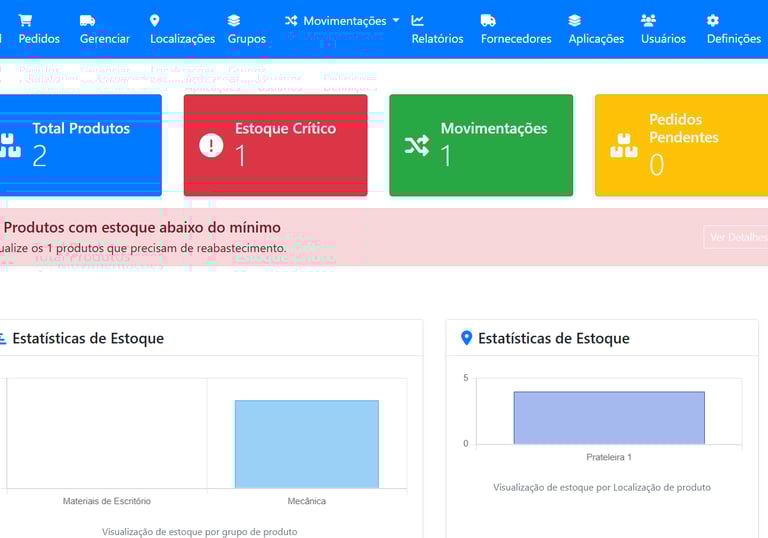The image size is (768, 538).
Task: Click the Localizações map pin icon
Action: [x=155, y=20]
